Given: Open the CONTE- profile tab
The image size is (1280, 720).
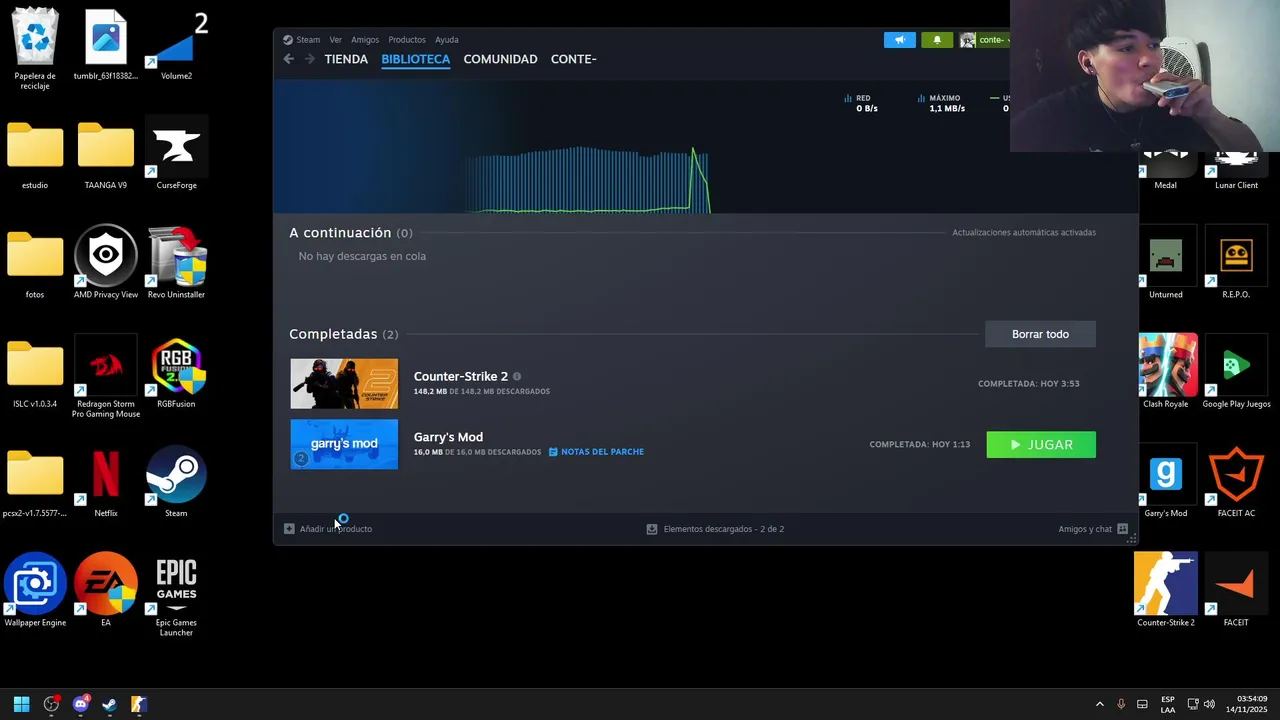Looking at the screenshot, I should [x=574, y=59].
